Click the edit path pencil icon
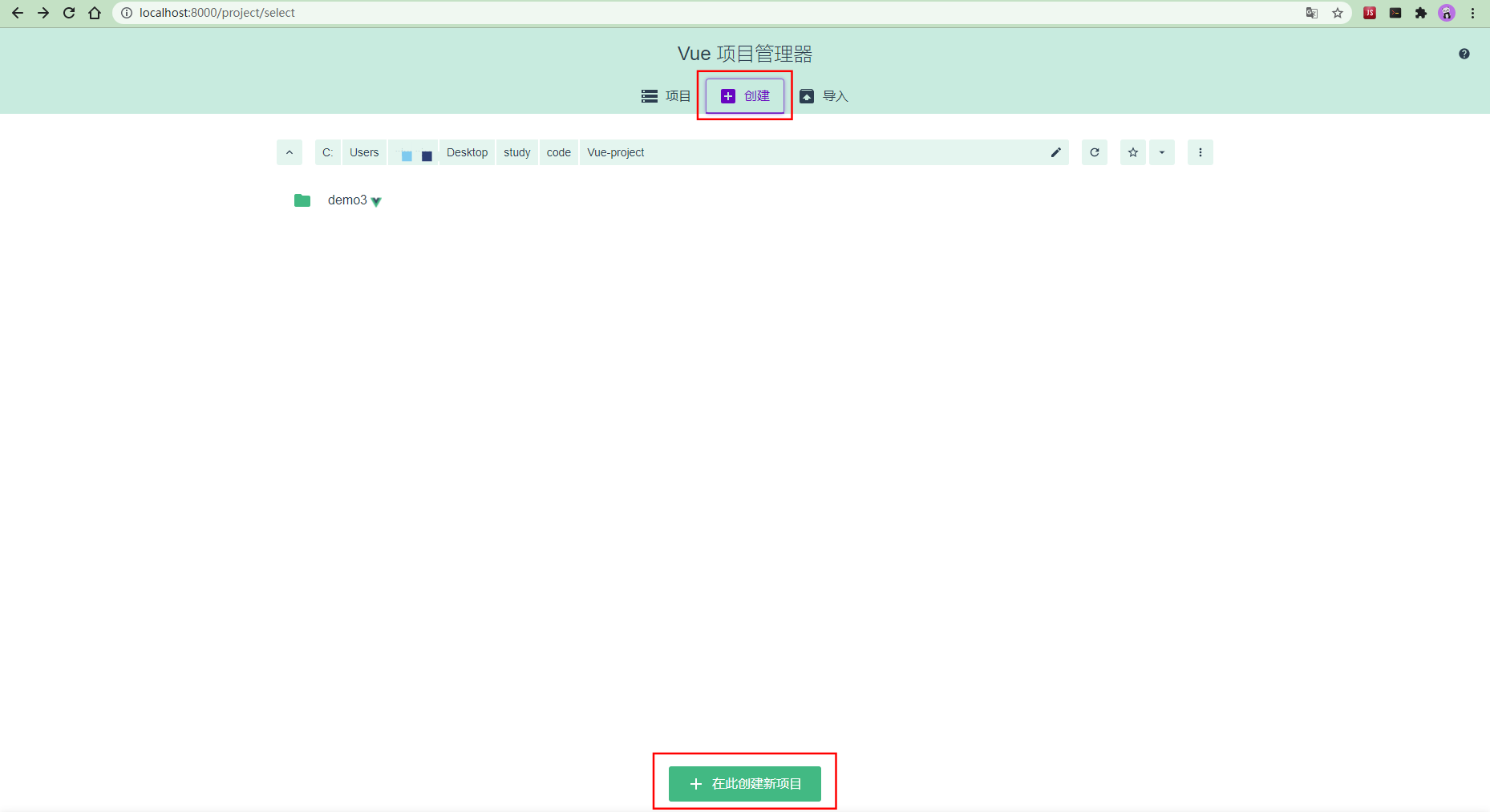Viewport: 1490px width, 812px height. pyautogui.click(x=1055, y=152)
